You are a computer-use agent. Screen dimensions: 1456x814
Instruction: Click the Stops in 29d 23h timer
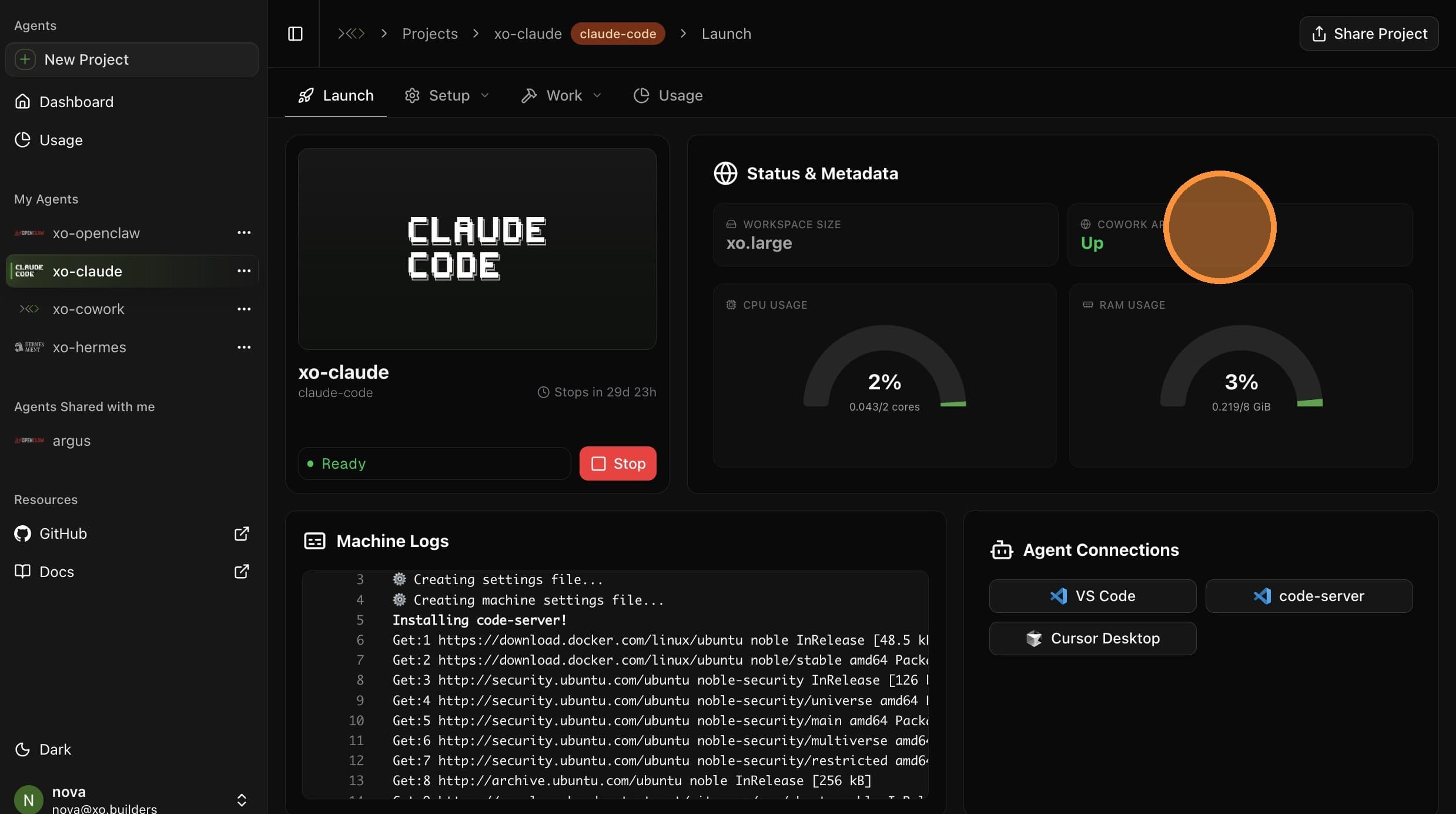point(597,392)
